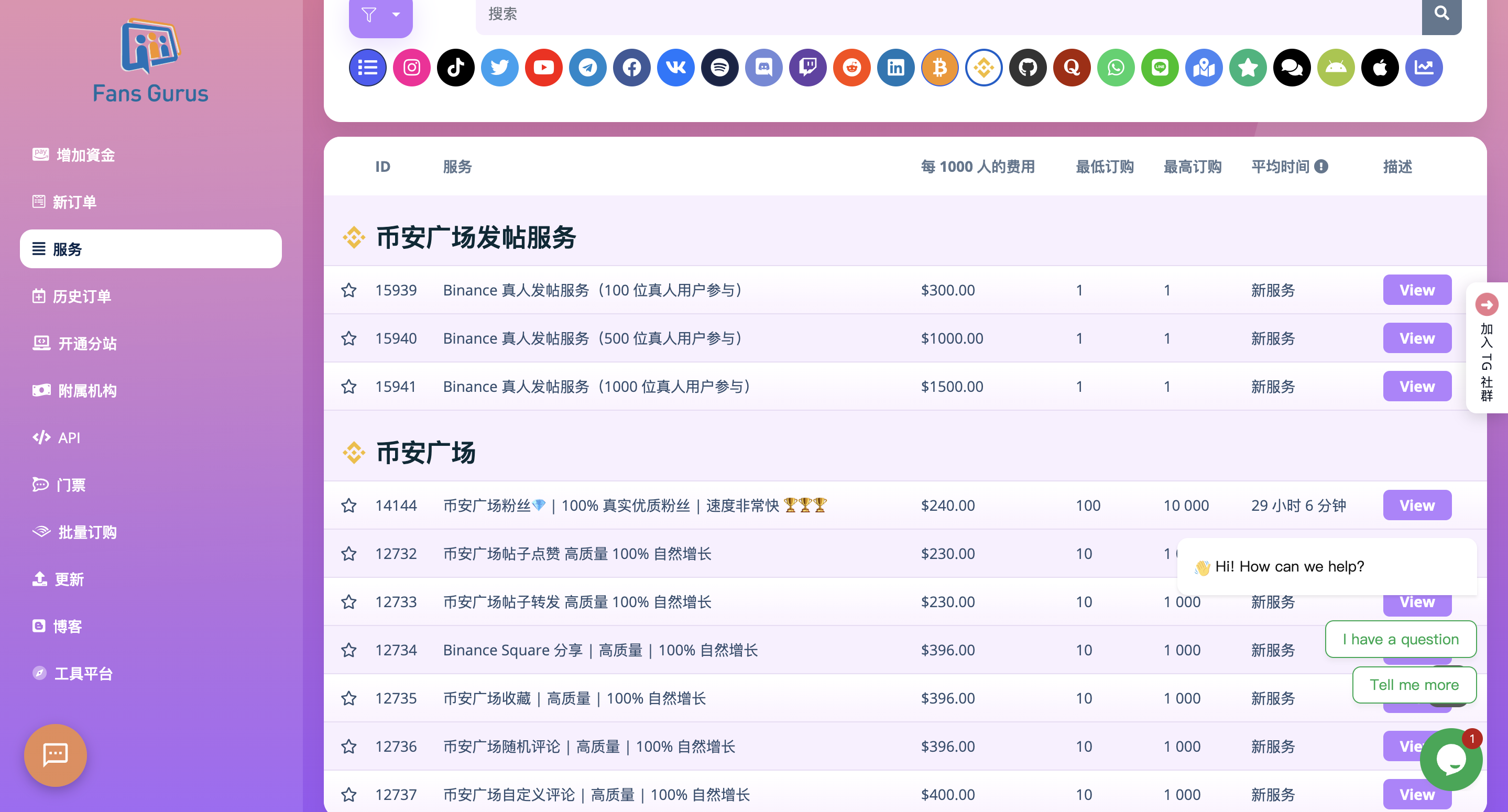The height and width of the screenshot is (812, 1508).
Task: Select the Reddit category icon
Action: [852, 68]
